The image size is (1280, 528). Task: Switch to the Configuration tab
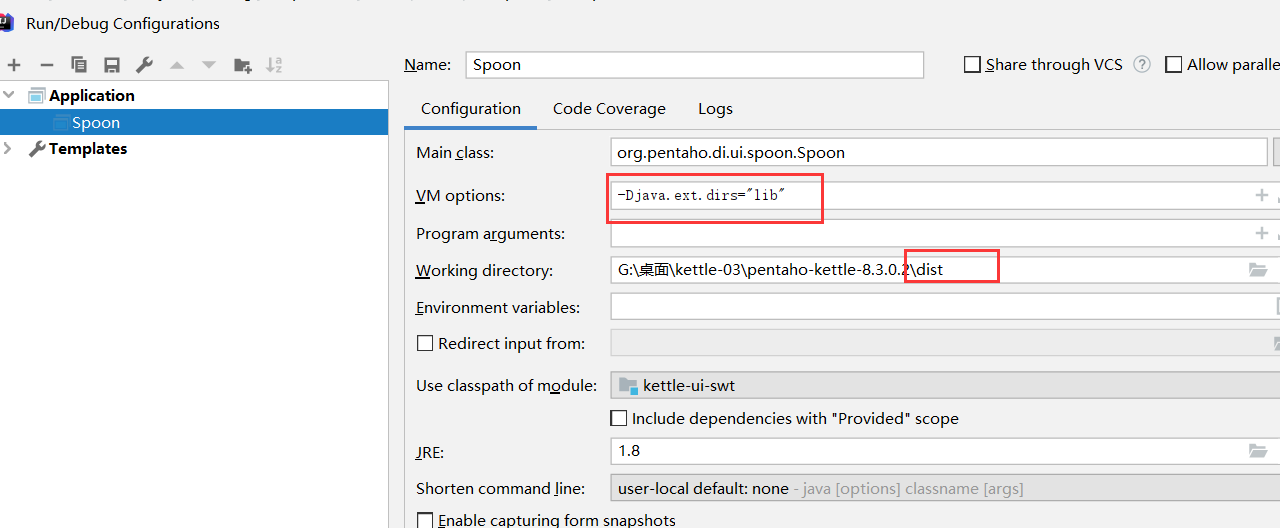(471, 109)
